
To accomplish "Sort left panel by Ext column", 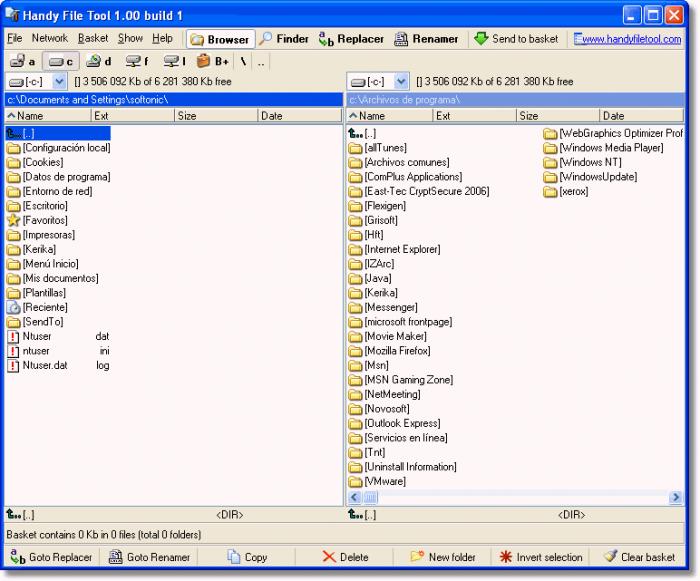I will click(133, 116).
